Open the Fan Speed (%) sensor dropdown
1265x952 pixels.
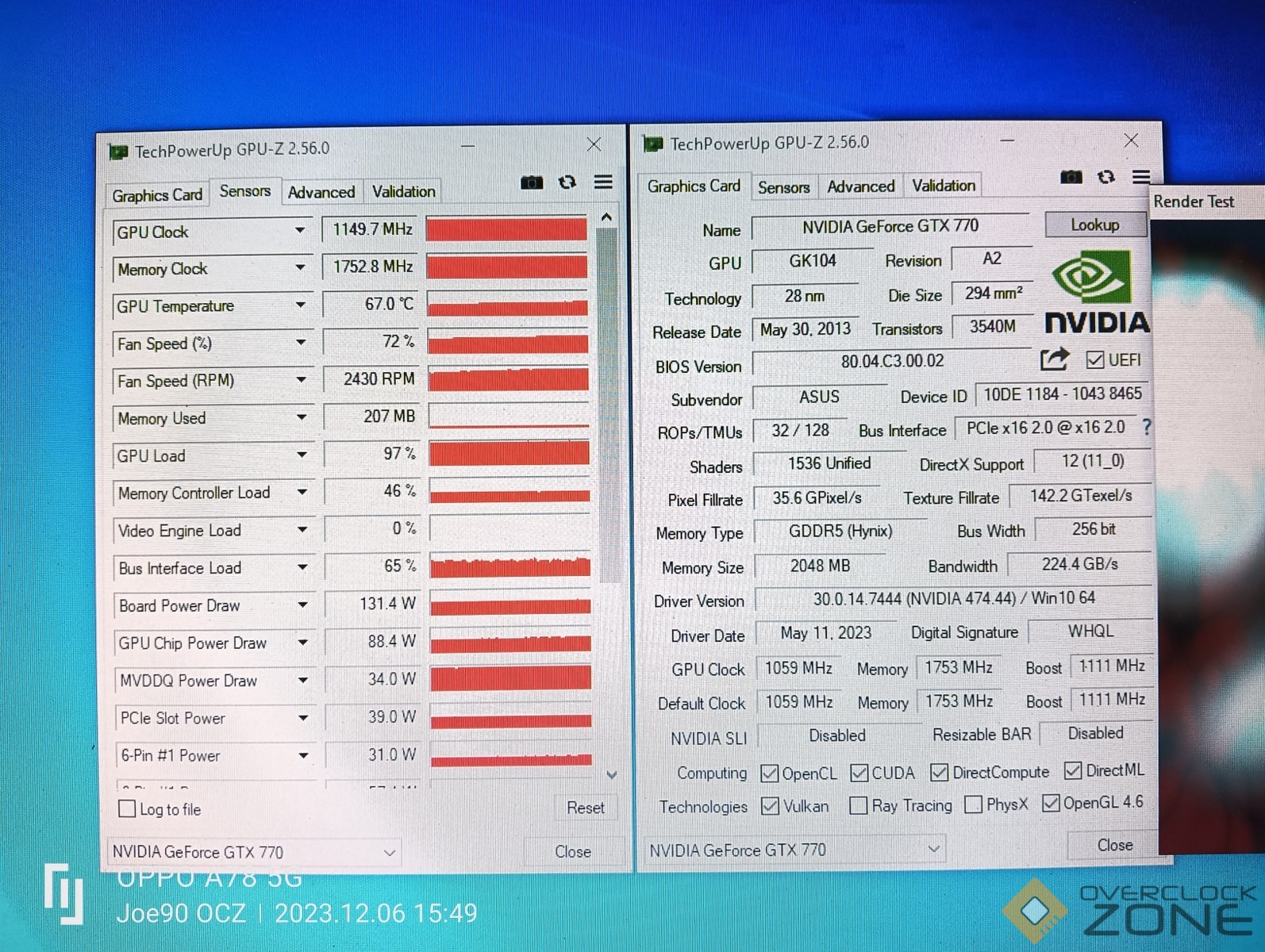301,343
